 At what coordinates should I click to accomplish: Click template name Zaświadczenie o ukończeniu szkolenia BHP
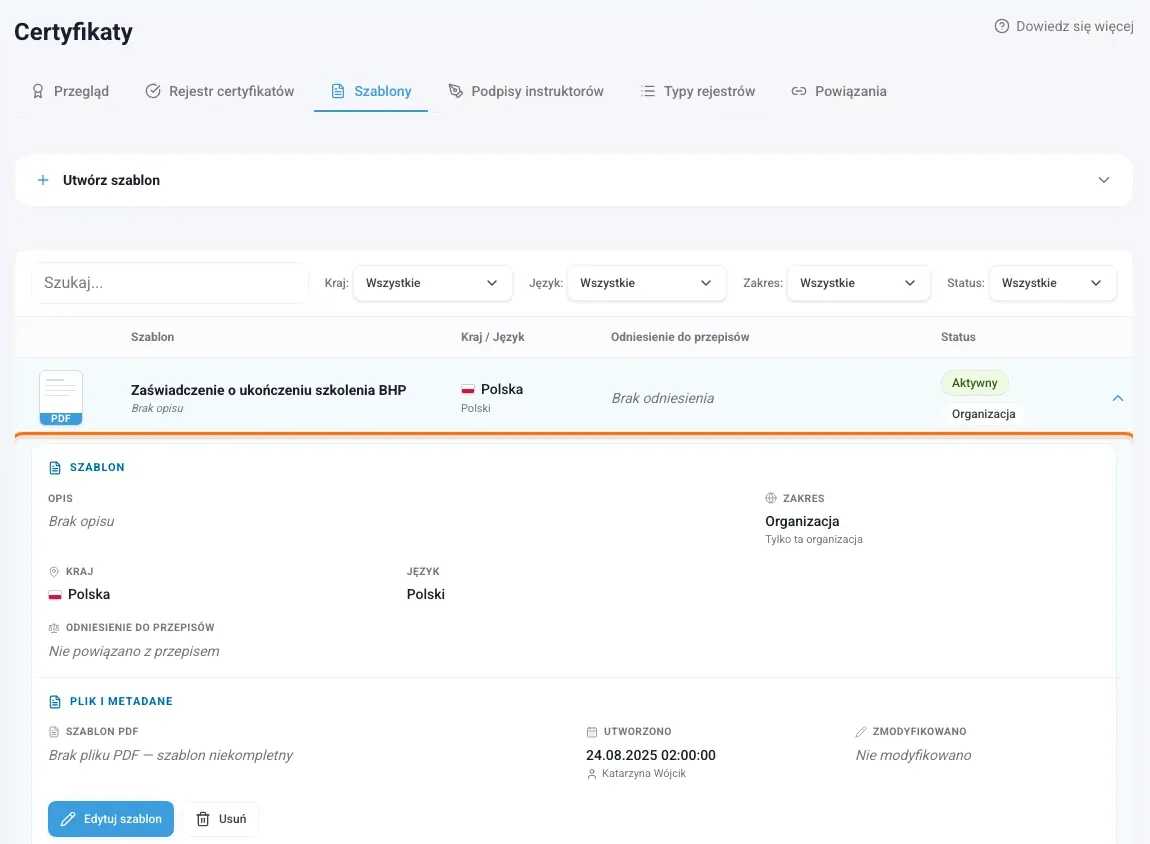coord(268,390)
